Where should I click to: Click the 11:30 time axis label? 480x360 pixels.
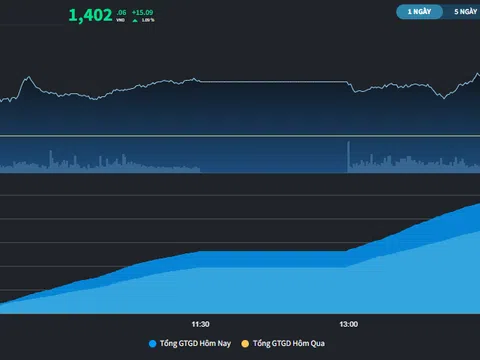(200, 324)
